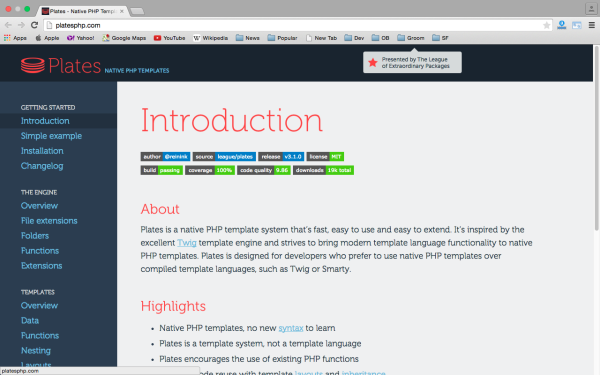
Task: Open Overview under Templates
Action: coord(39,306)
